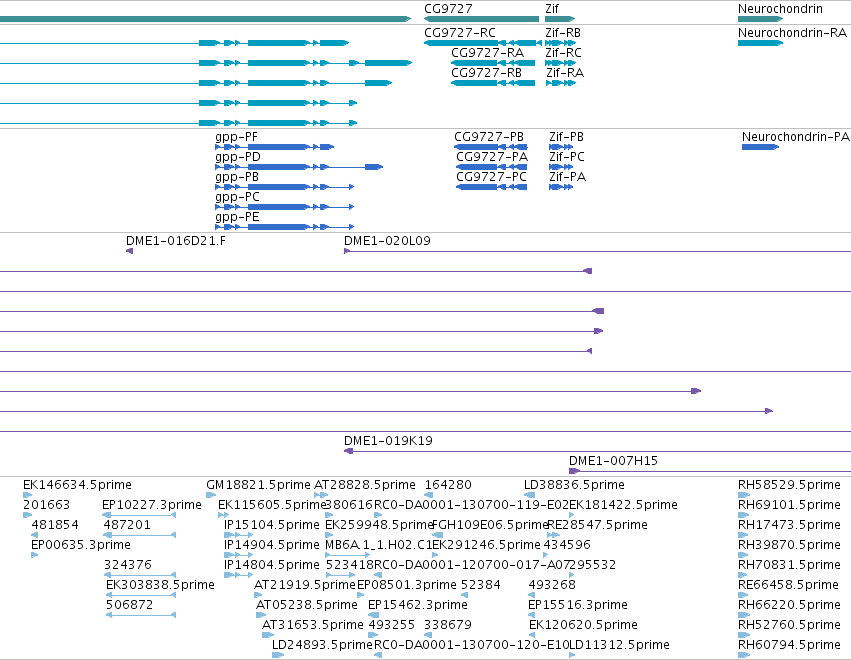This screenshot has height=660, width=851.
Task: Select feature 487201
Action: (x=127, y=525)
